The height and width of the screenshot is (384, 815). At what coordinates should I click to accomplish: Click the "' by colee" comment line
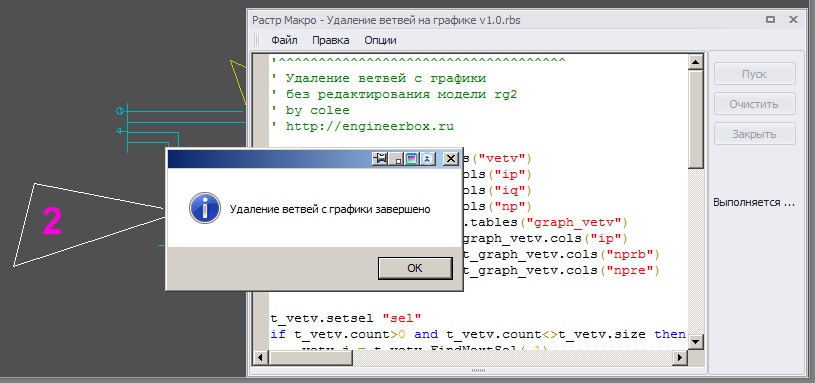310,110
